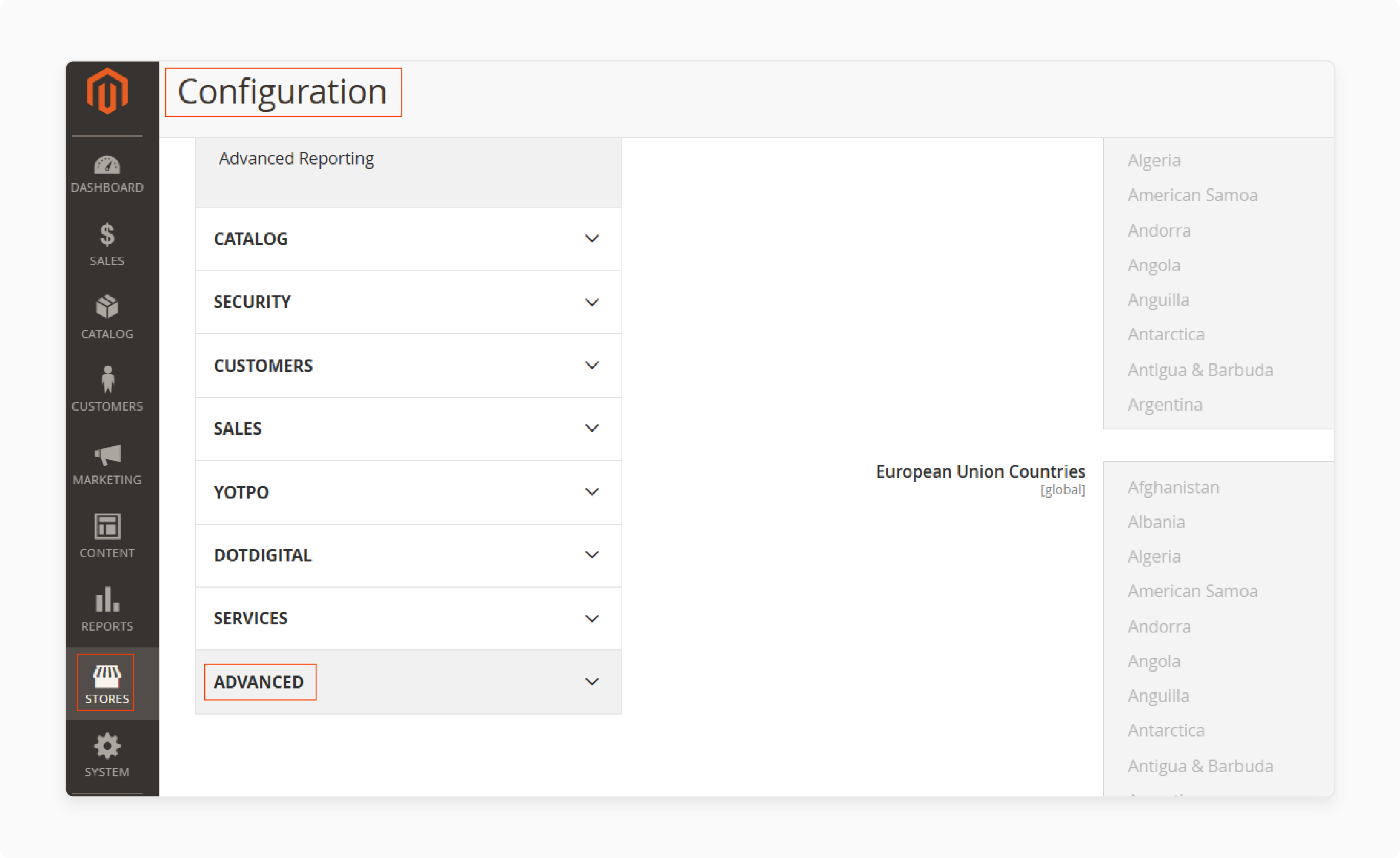Select SECURITY configuration tab label
Screen dimensions: 1400x858
pyautogui.click(x=252, y=302)
